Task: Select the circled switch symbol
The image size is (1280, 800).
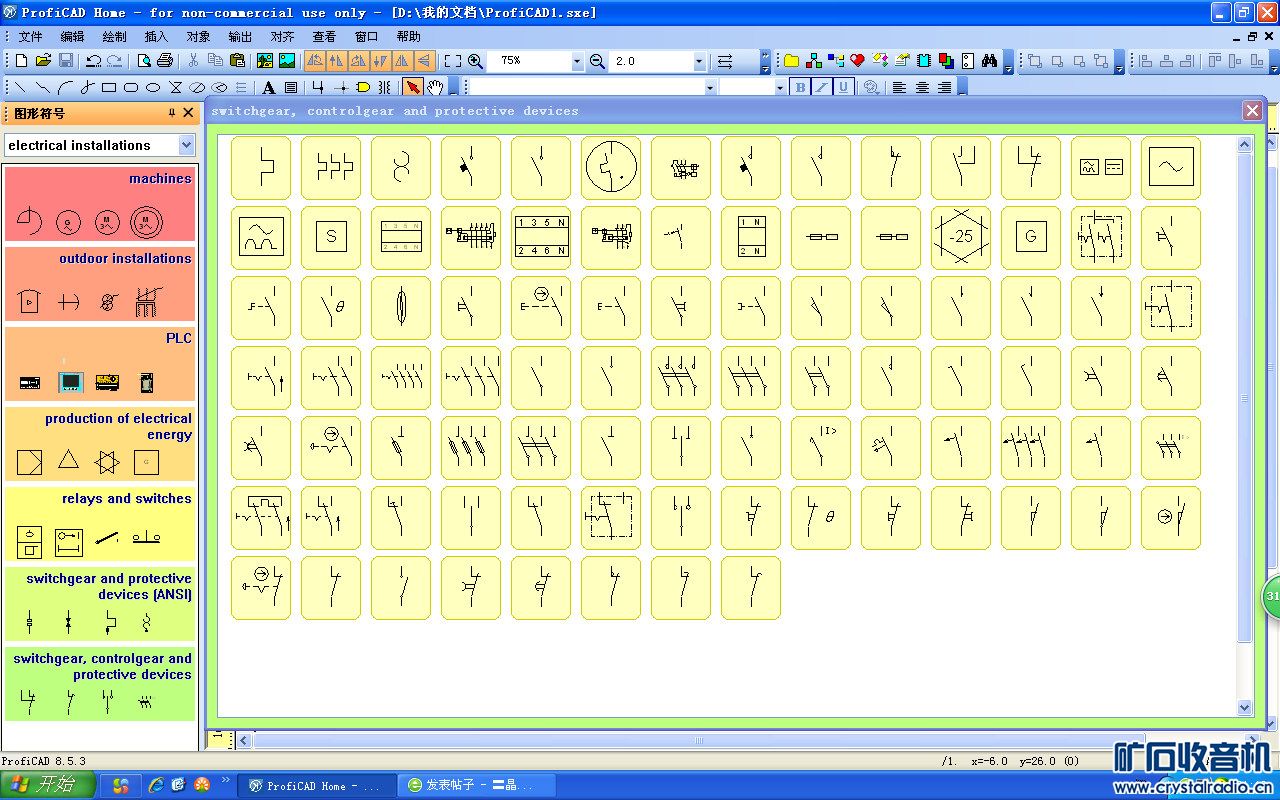Action: [x=611, y=167]
